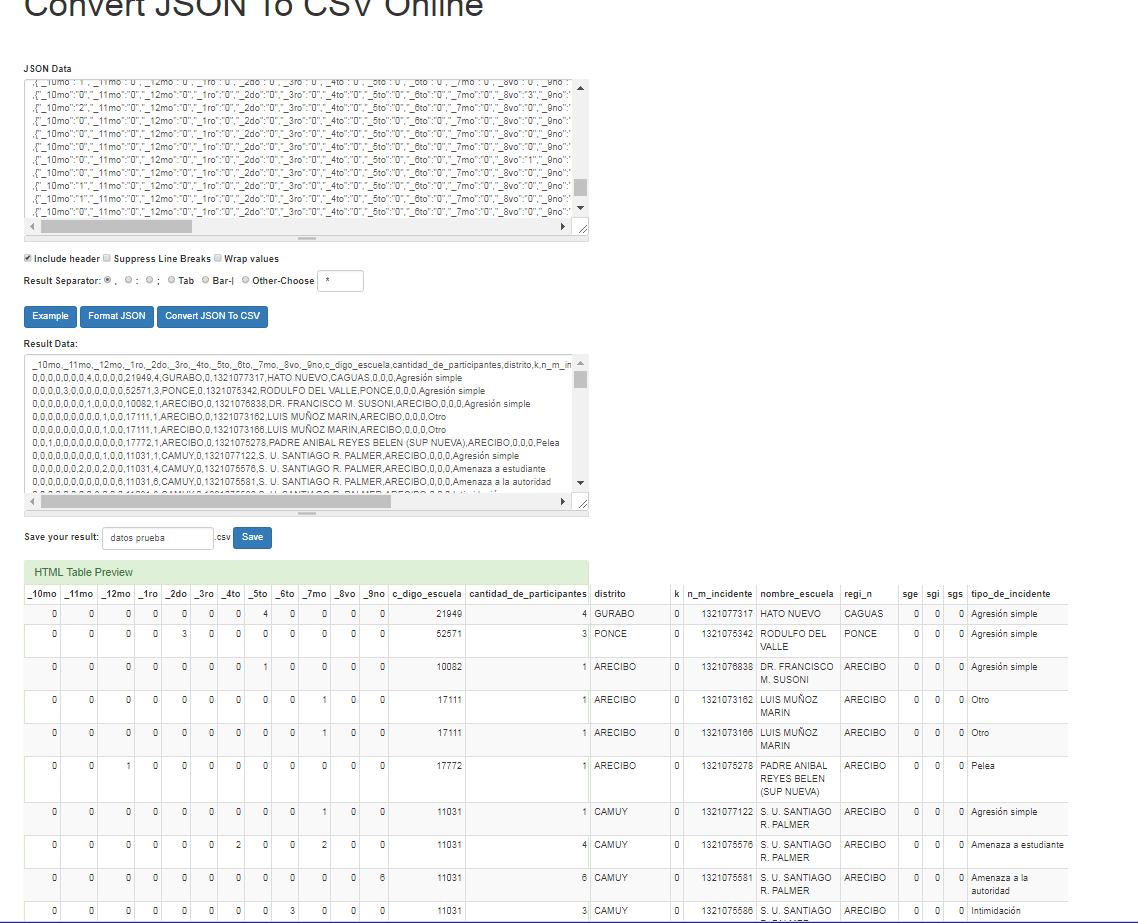Click up arrow on JSON Data scrollbar
This screenshot has width=1138, height=923.
pos(580,87)
